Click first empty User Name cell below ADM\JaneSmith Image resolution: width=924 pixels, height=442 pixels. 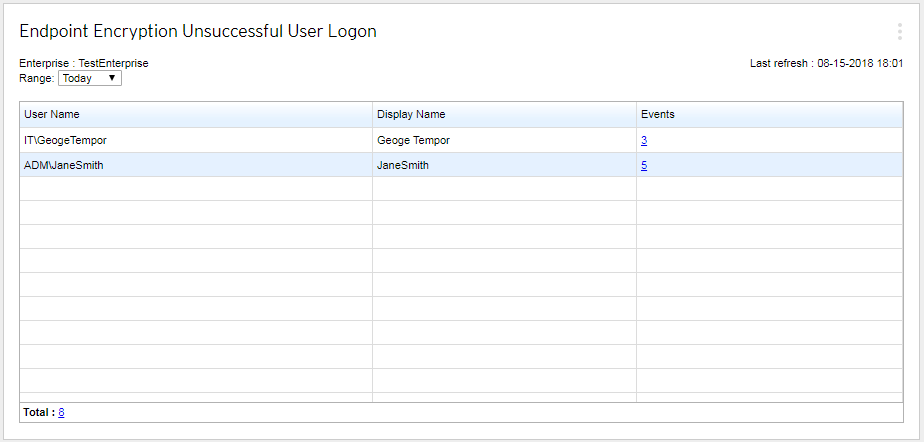196,189
